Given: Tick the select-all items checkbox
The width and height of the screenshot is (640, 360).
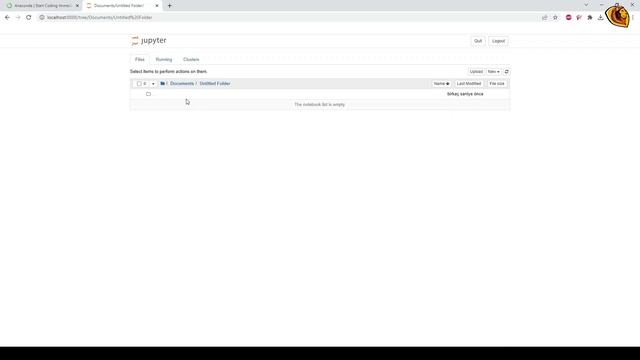Looking at the screenshot, I should tap(139, 84).
